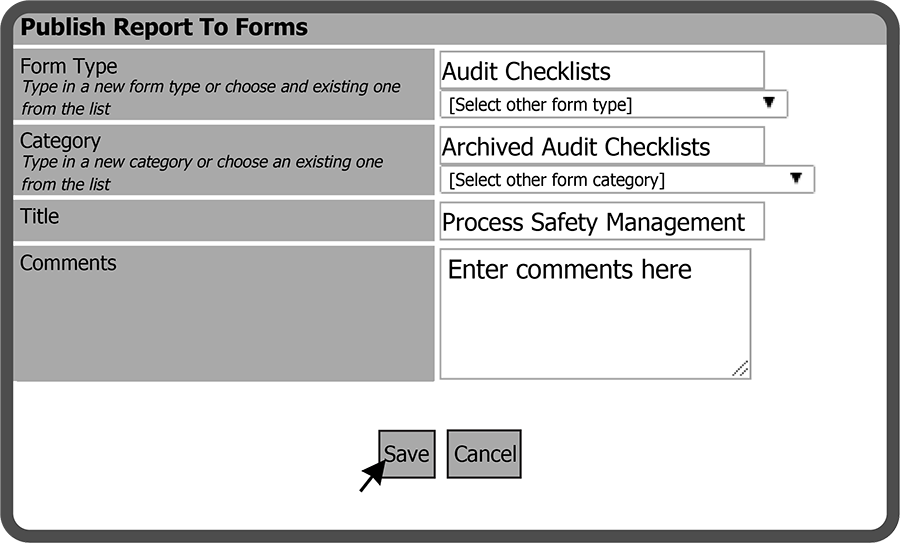Click the 'Enter comments here' placeholder text
The width and height of the screenshot is (900, 543).
[569, 270]
